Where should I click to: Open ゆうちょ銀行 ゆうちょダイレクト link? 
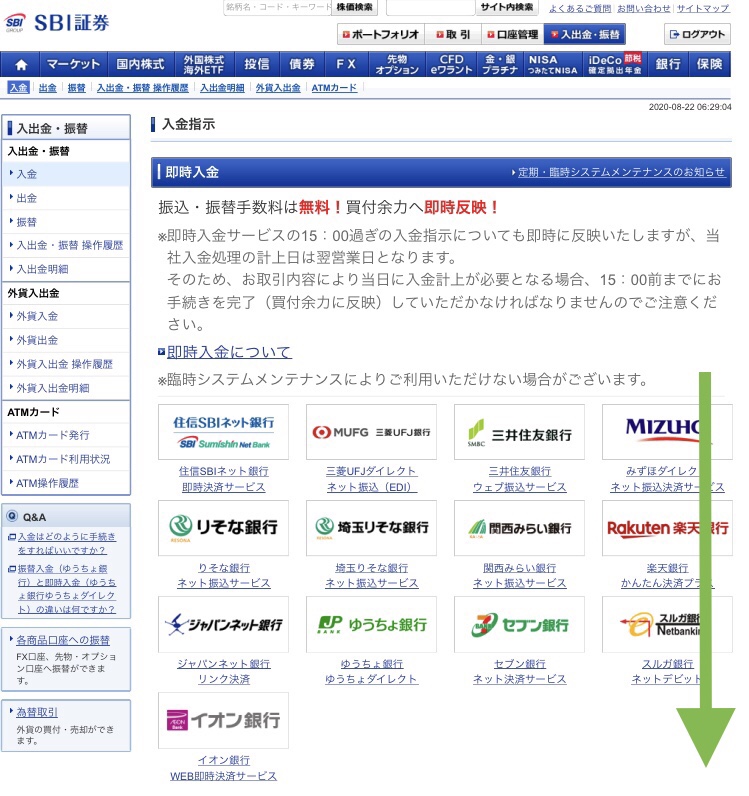(371, 672)
